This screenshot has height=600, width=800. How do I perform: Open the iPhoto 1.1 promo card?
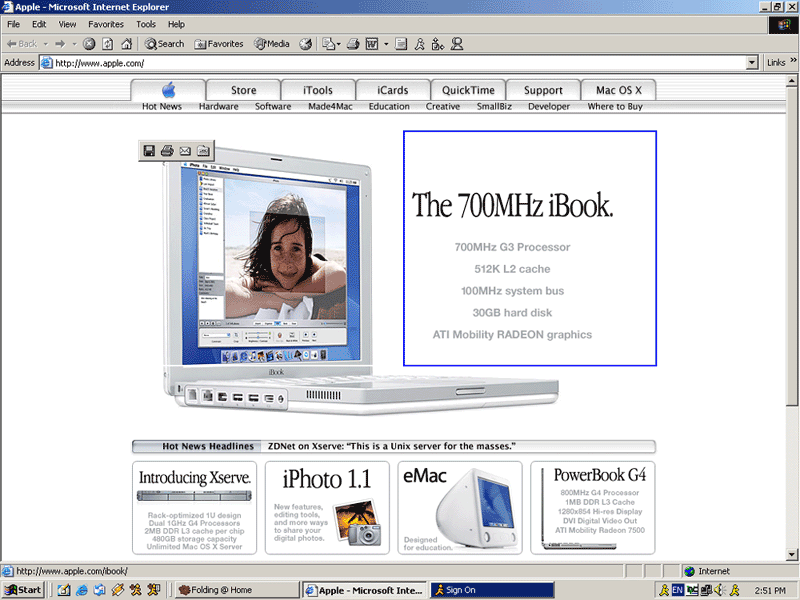coord(327,508)
